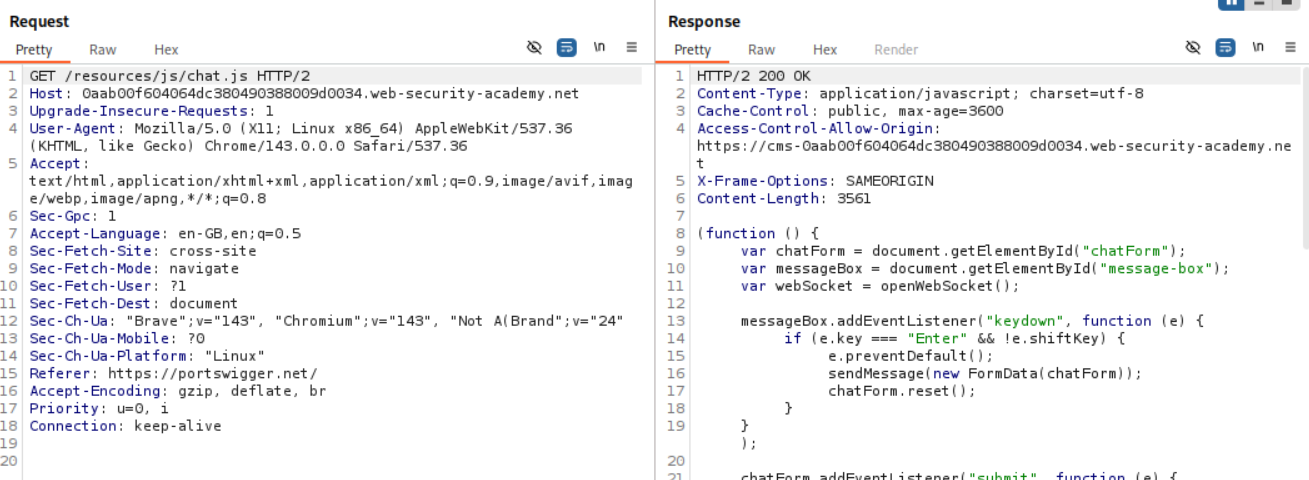Open the Response panel hamburger options menu

pyautogui.click(x=1289, y=48)
